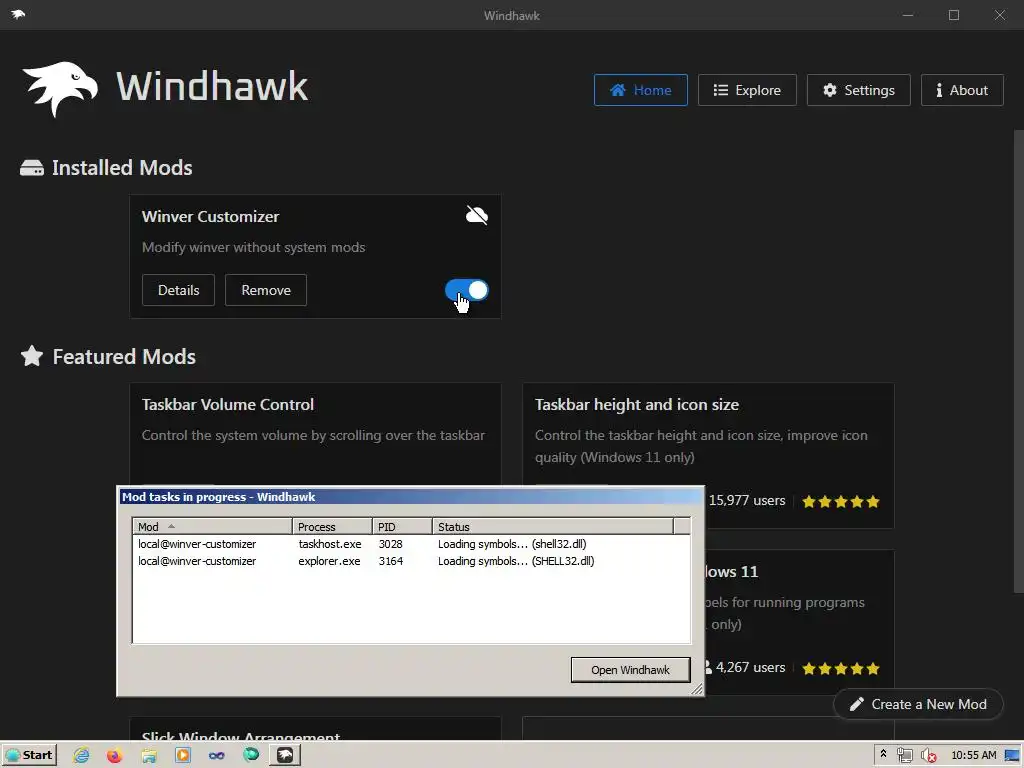
Task: Click the tasks dialog resize grip
Action: pyautogui.click(x=697, y=689)
